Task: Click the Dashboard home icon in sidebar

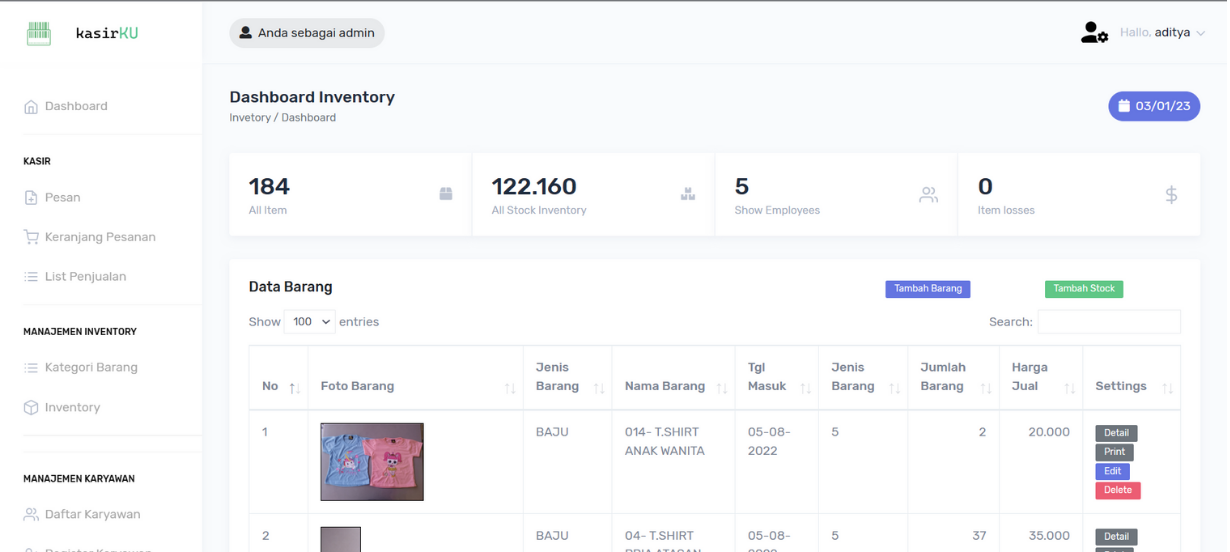Action: click(x=31, y=107)
